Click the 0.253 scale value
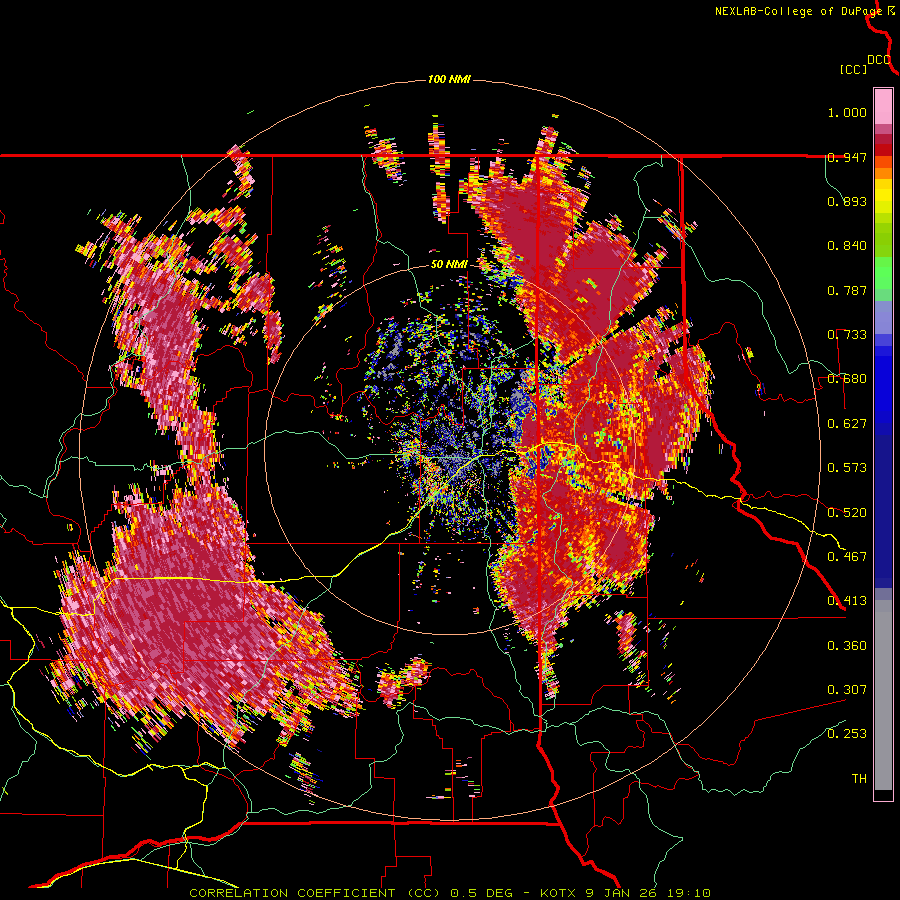Screen dimensions: 900x900 pyautogui.click(x=847, y=734)
